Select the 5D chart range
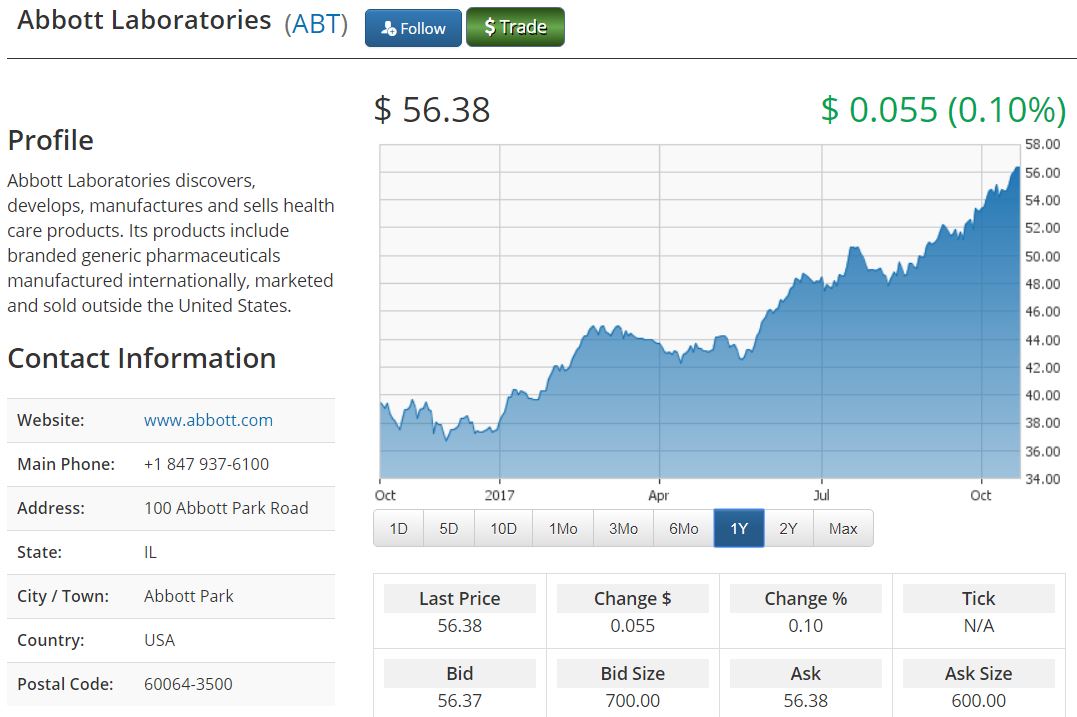 [x=449, y=529]
